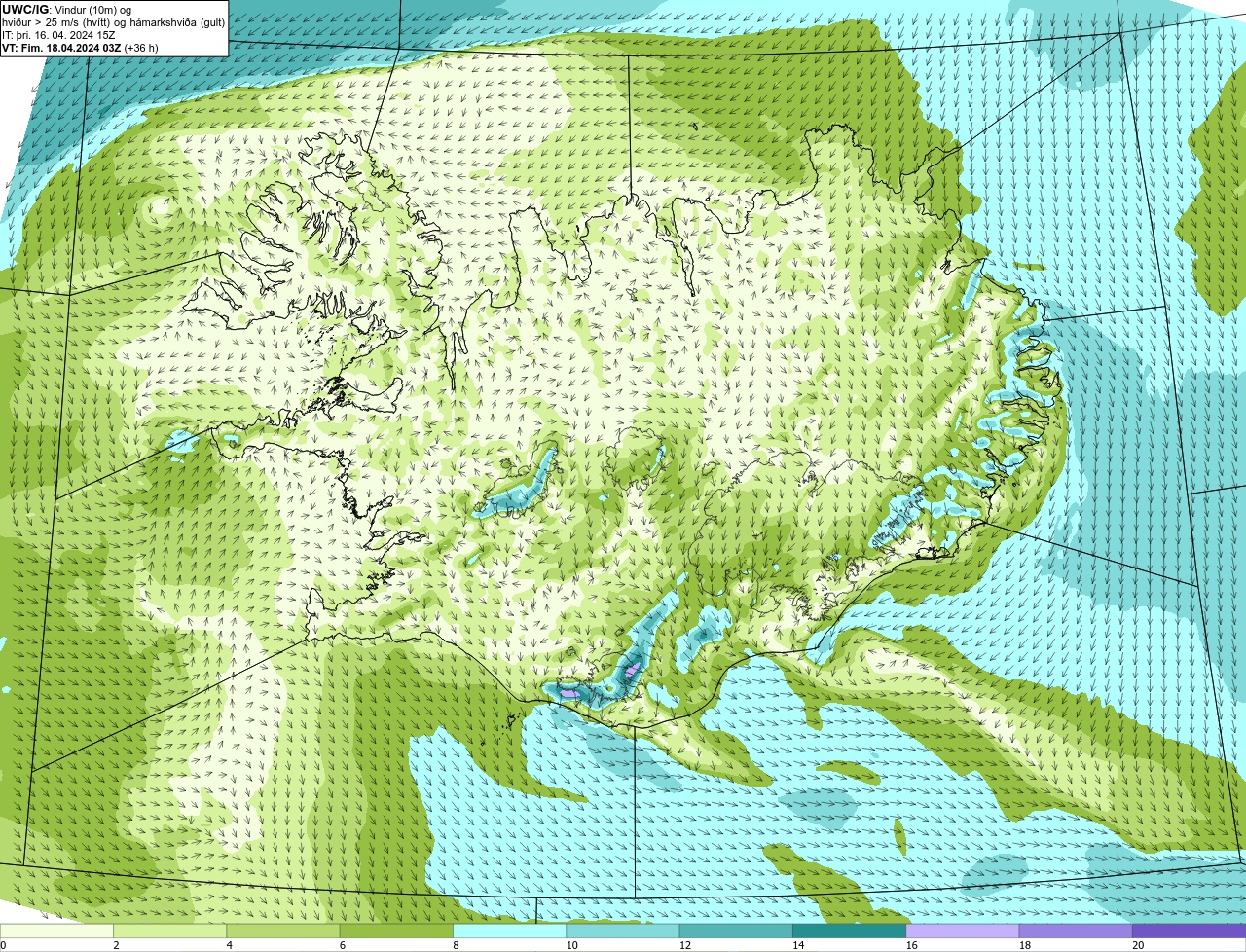Image resolution: width=1246 pixels, height=952 pixels.
Task: Click the '0' tick label on the scale
Action: click(3, 945)
